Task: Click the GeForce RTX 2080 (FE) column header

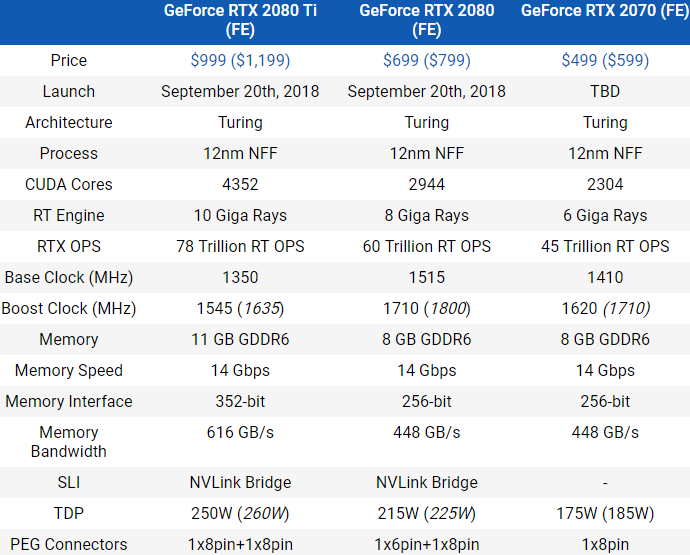Action: 426,21
